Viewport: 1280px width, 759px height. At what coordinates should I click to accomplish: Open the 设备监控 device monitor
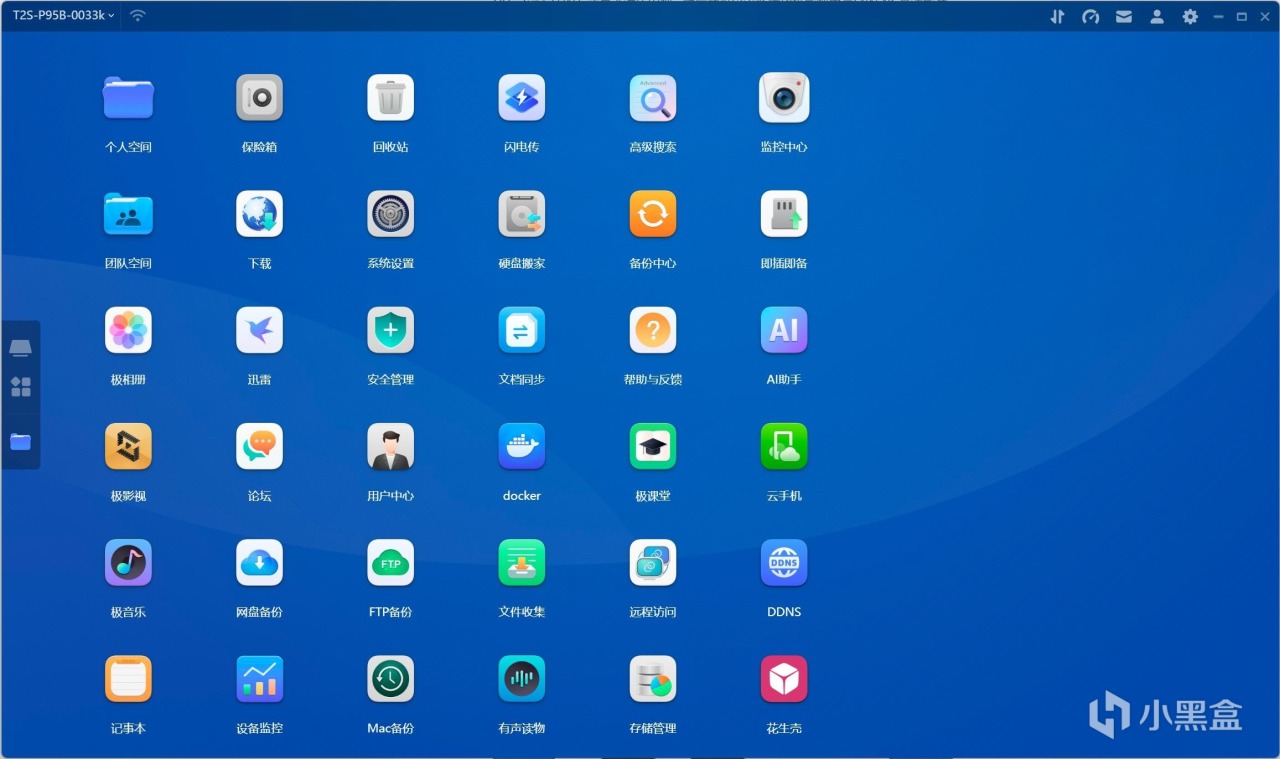259,679
